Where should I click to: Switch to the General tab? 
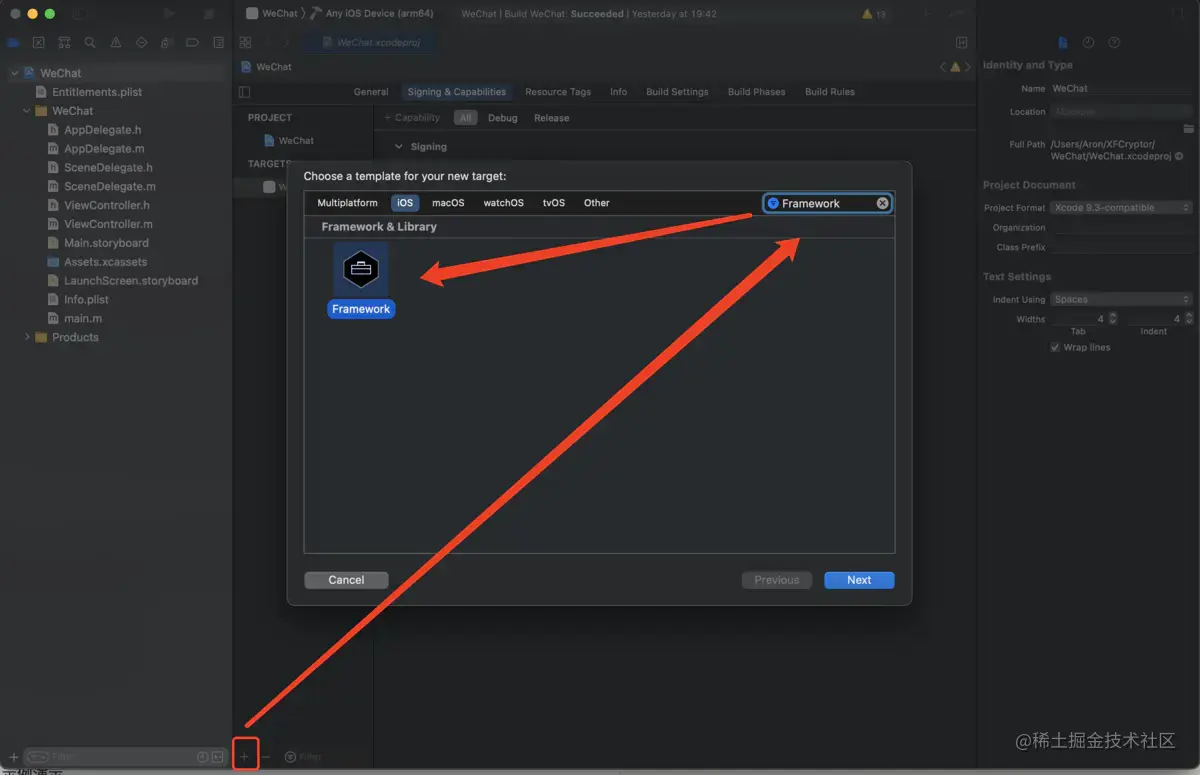(371, 92)
